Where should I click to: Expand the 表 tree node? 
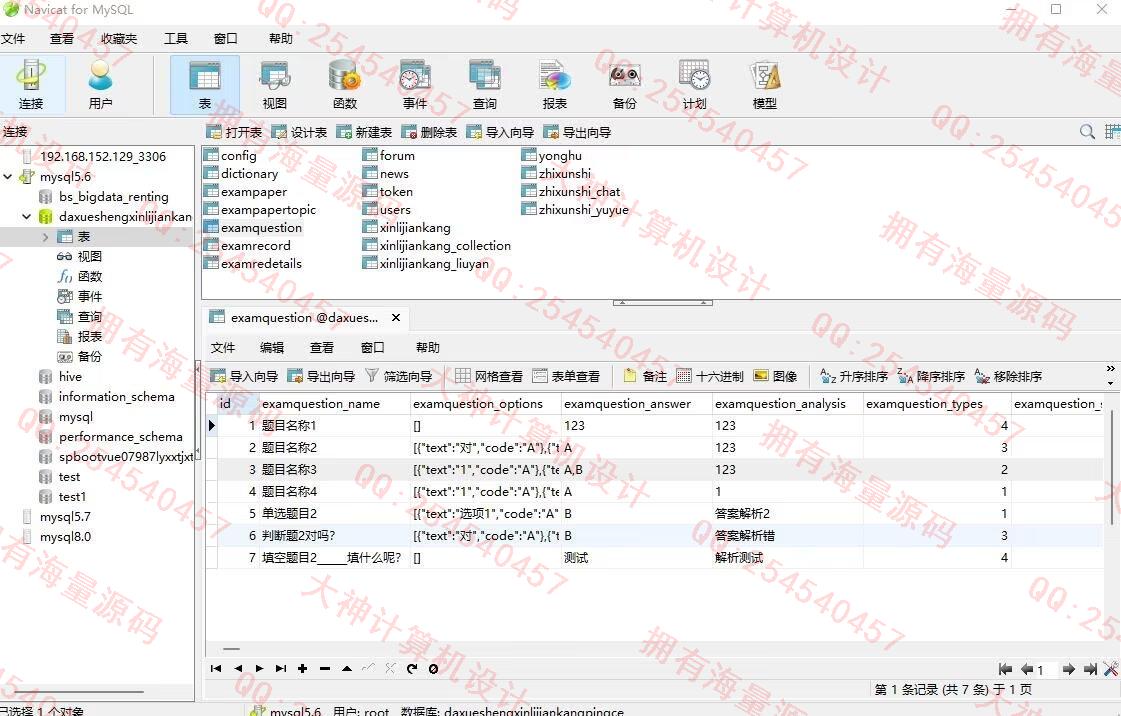click(46, 237)
